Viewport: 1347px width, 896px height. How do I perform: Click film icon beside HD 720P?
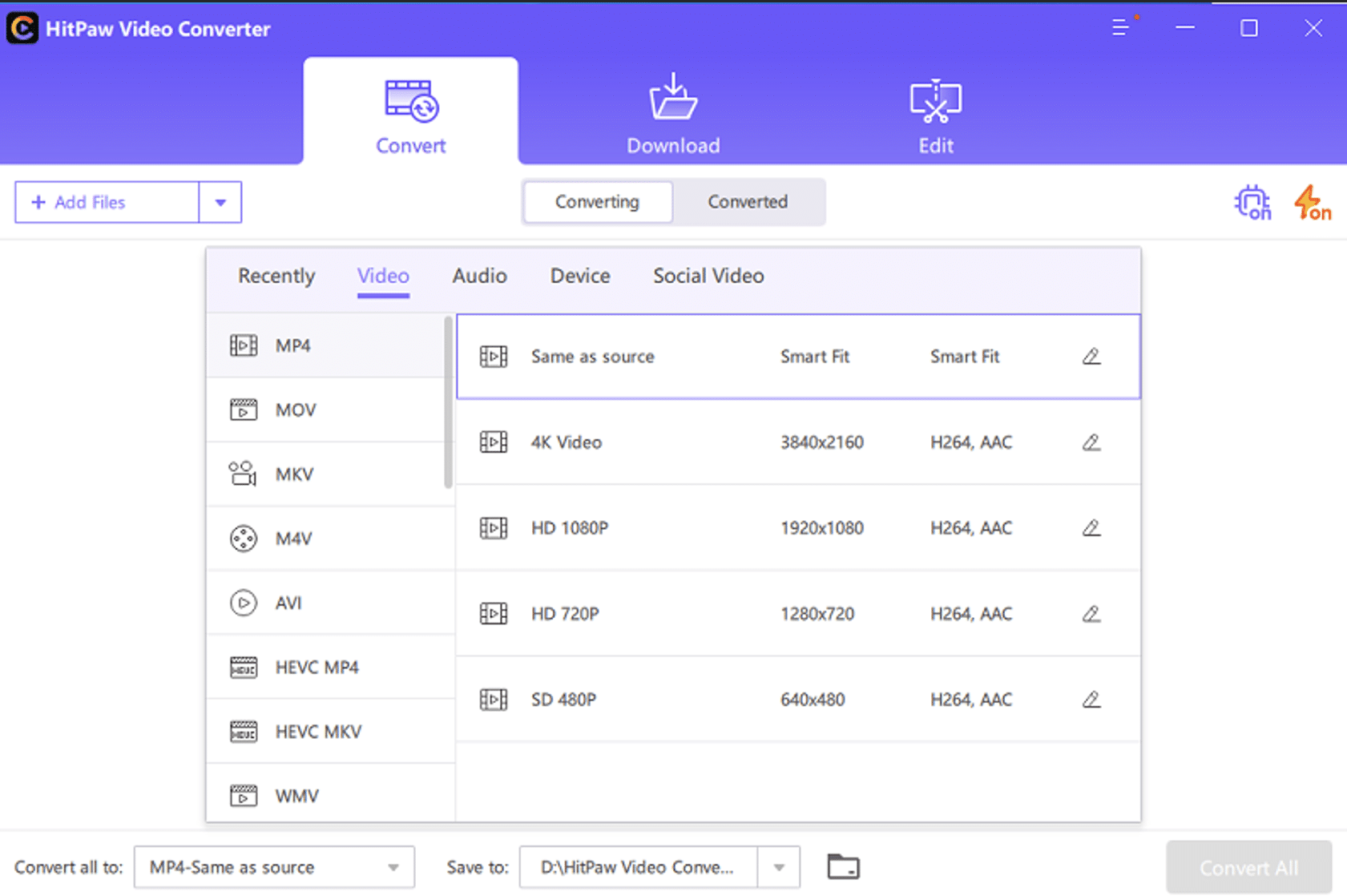(494, 614)
